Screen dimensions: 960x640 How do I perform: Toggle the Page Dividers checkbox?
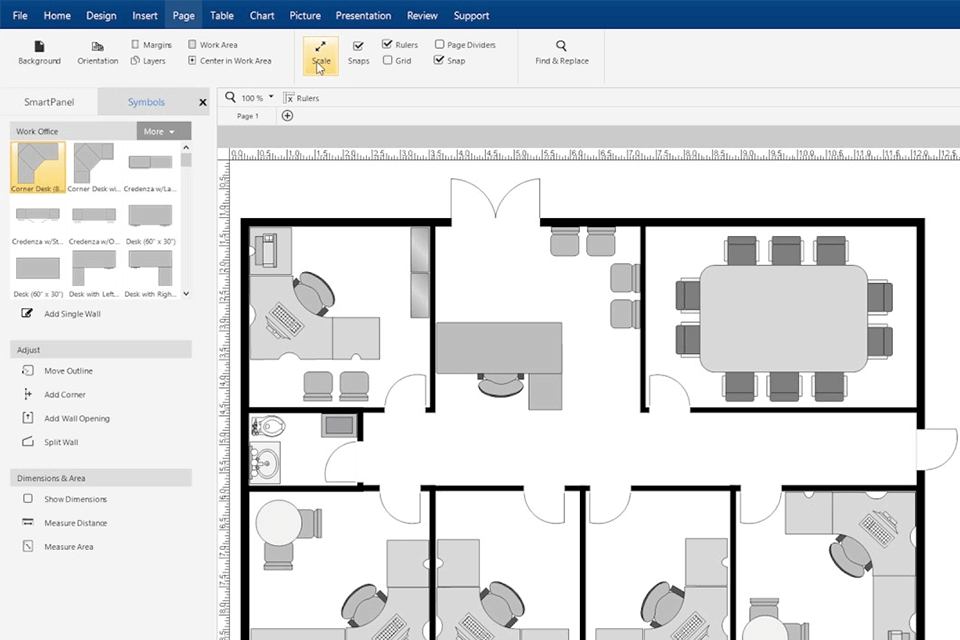click(x=440, y=44)
